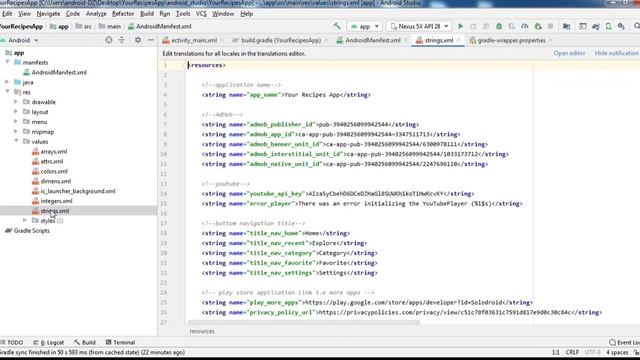The height and width of the screenshot is (360, 640).
Task: Open the Nexus 5X API 28 device dropdown
Action: [x=419, y=26]
